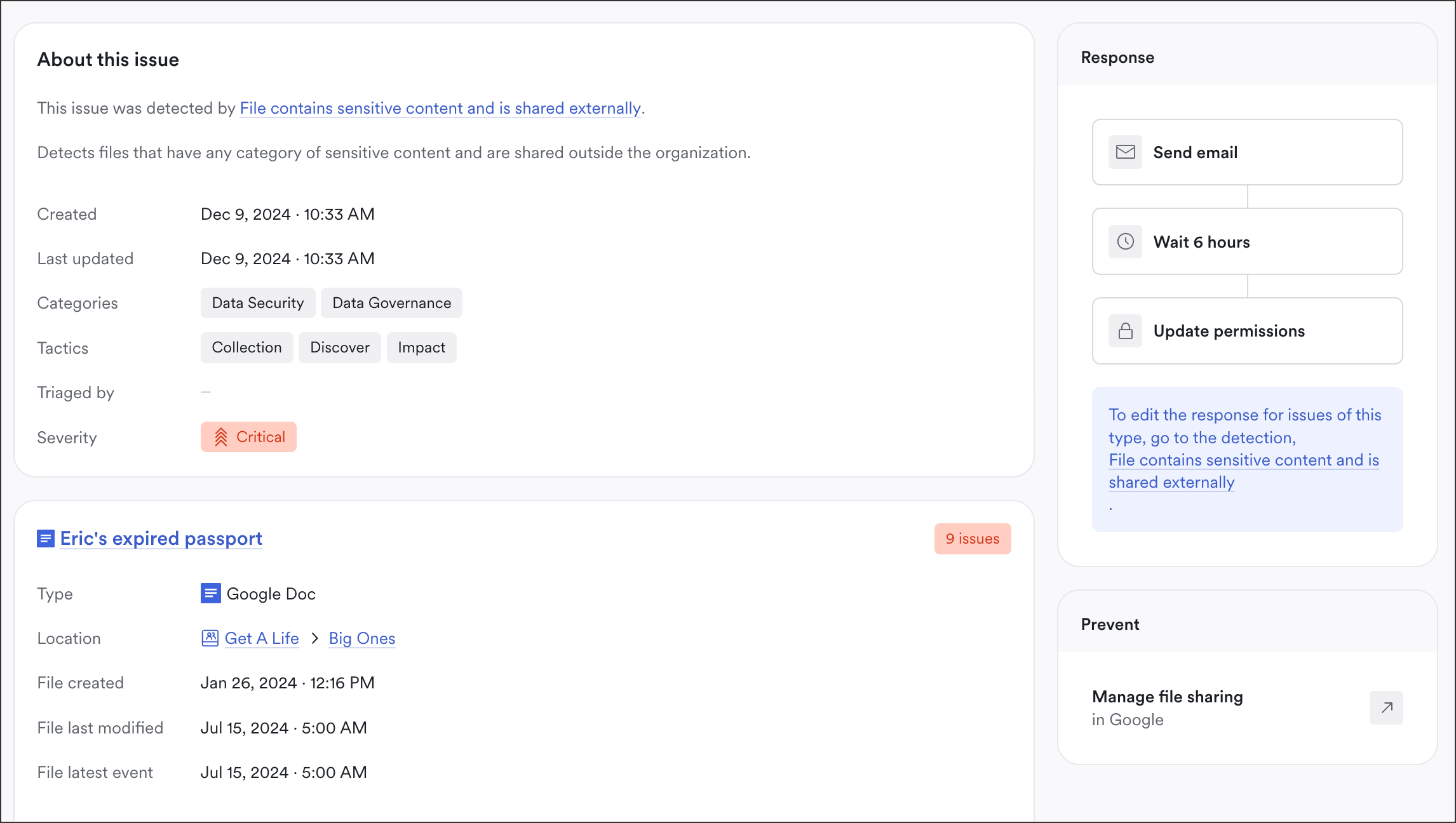Click the envelope icon in Send email
The width and height of the screenshot is (1456, 823).
click(x=1125, y=152)
